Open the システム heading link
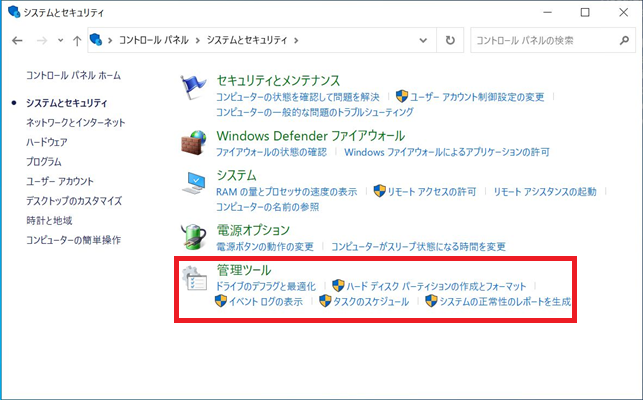The width and height of the screenshot is (643, 400). 236,176
